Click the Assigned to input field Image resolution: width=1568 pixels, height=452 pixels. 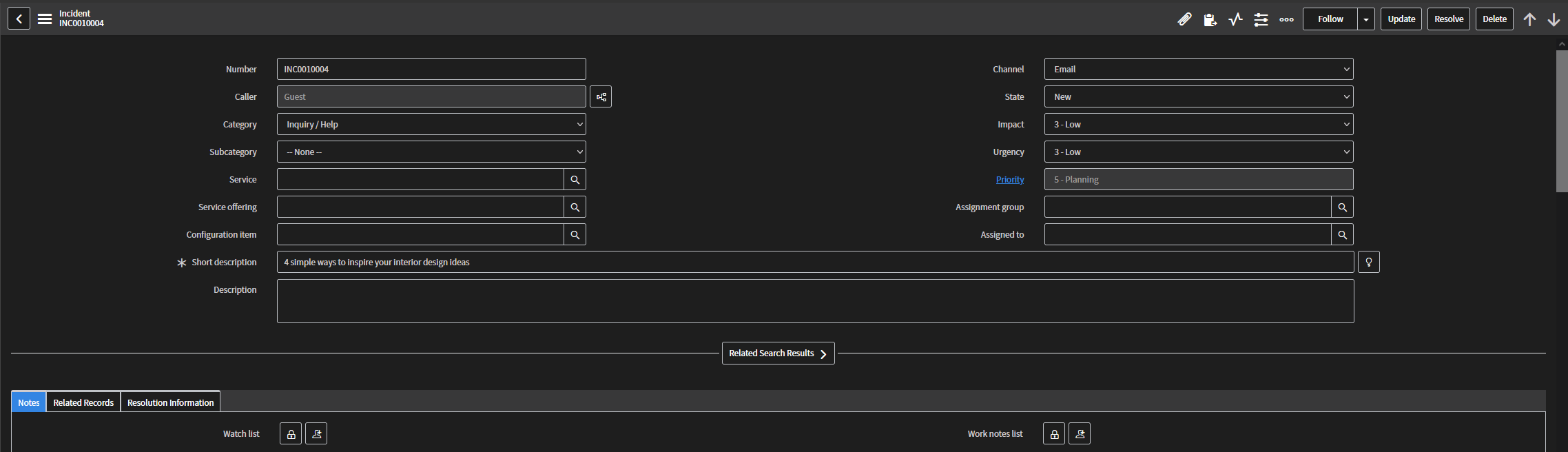coord(1188,234)
